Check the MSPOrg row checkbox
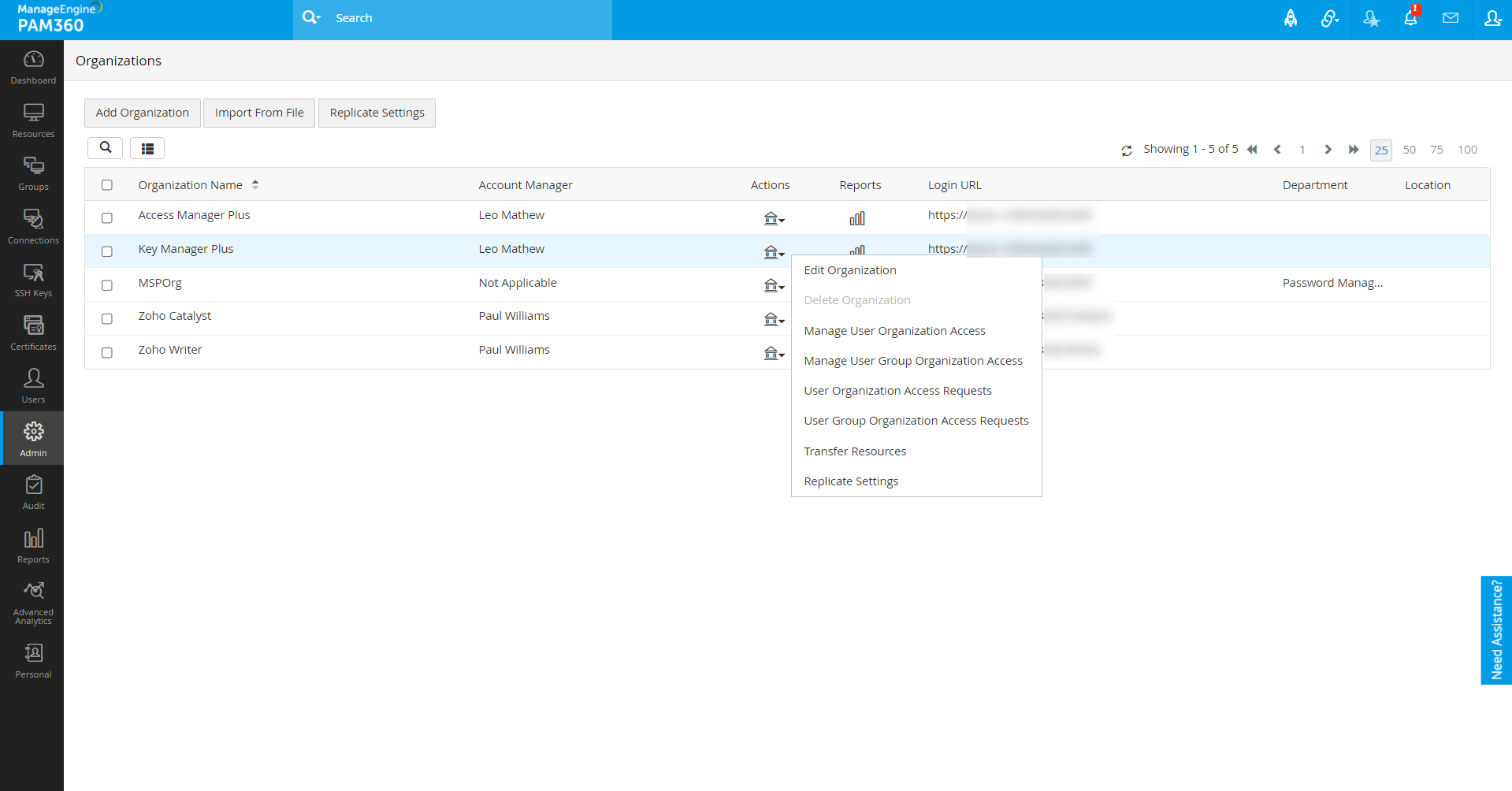 (x=107, y=286)
